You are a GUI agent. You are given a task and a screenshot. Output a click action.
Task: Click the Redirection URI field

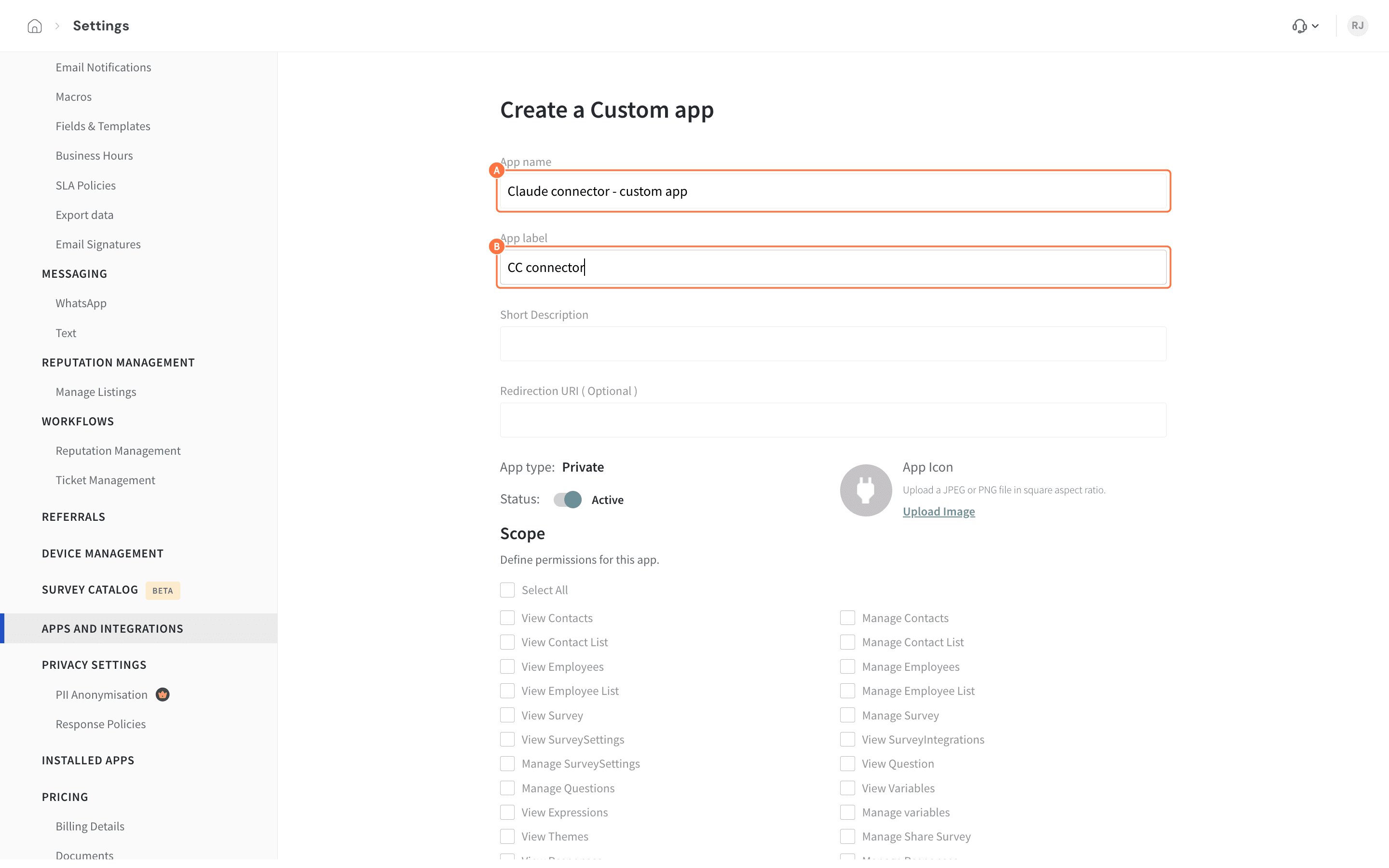click(x=833, y=420)
